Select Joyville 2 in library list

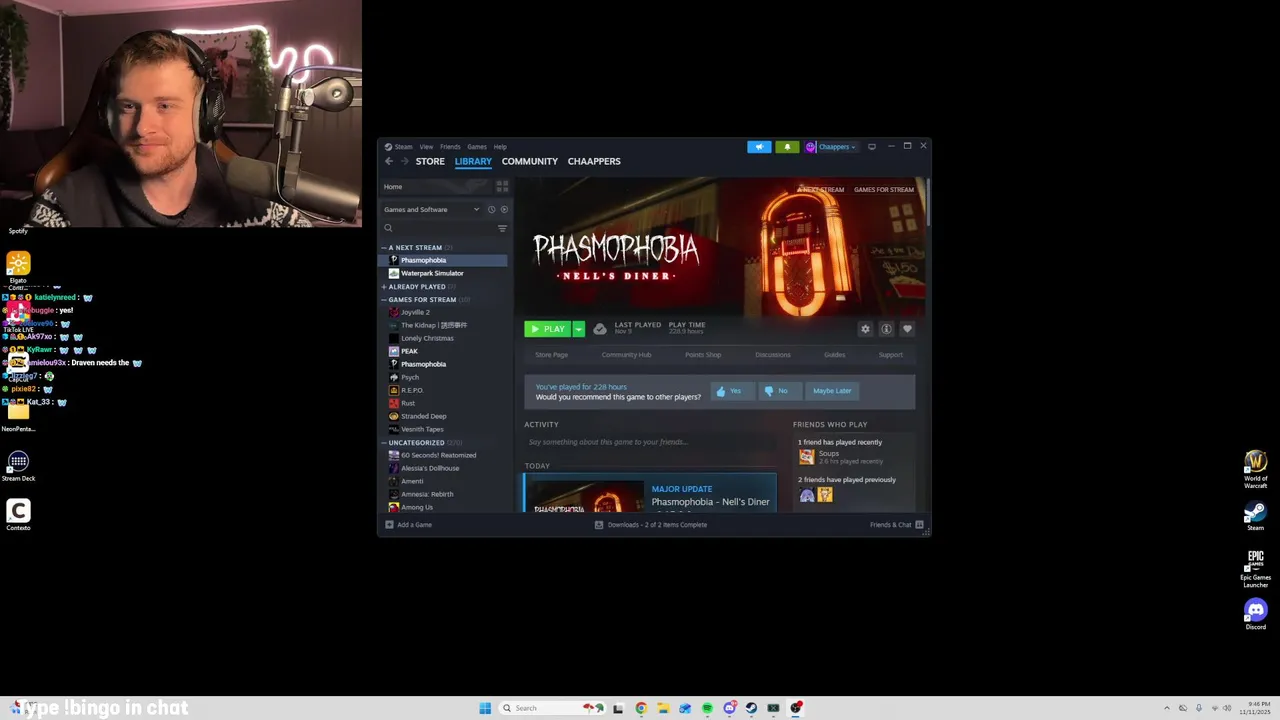[x=443, y=312]
